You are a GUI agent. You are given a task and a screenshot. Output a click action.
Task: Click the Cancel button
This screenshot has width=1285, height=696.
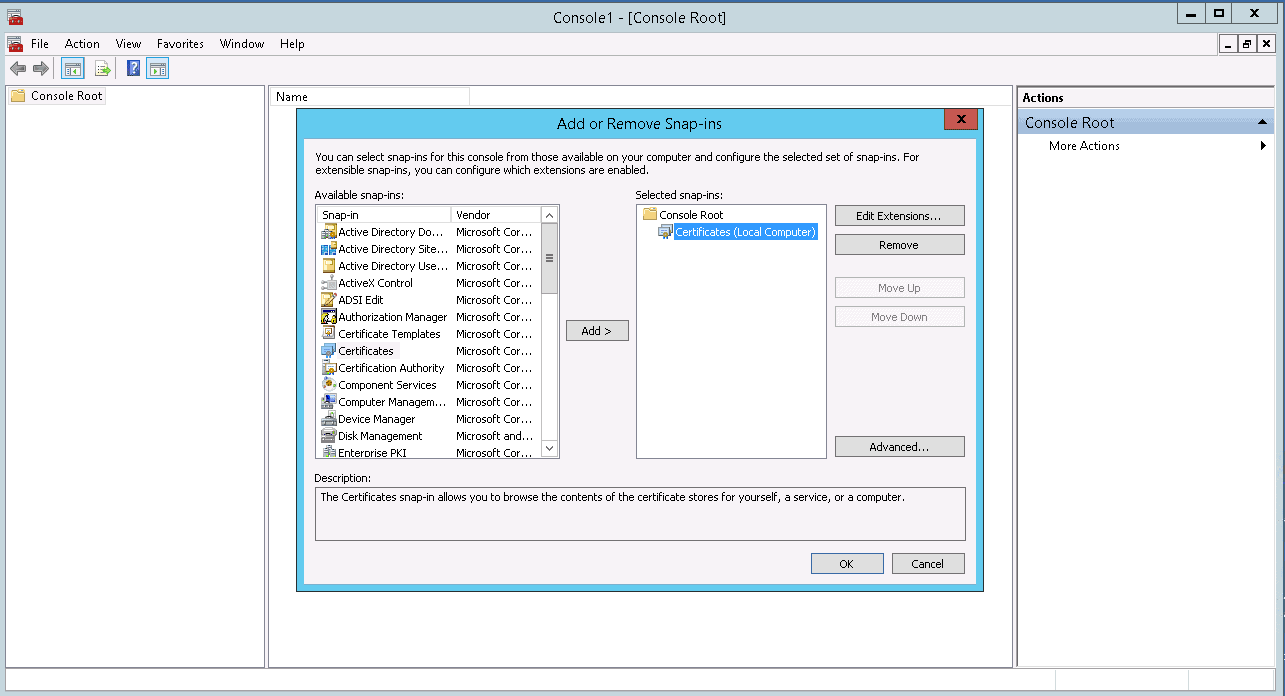point(928,564)
